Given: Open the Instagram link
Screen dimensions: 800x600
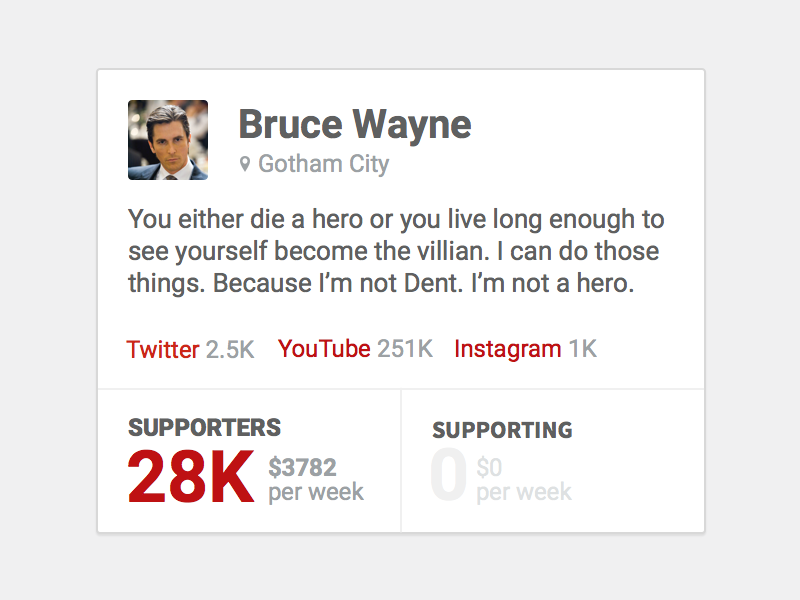Looking at the screenshot, I should coord(508,349).
